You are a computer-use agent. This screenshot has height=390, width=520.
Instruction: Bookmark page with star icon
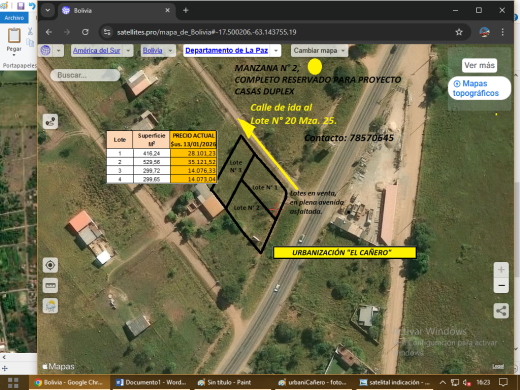(459, 32)
